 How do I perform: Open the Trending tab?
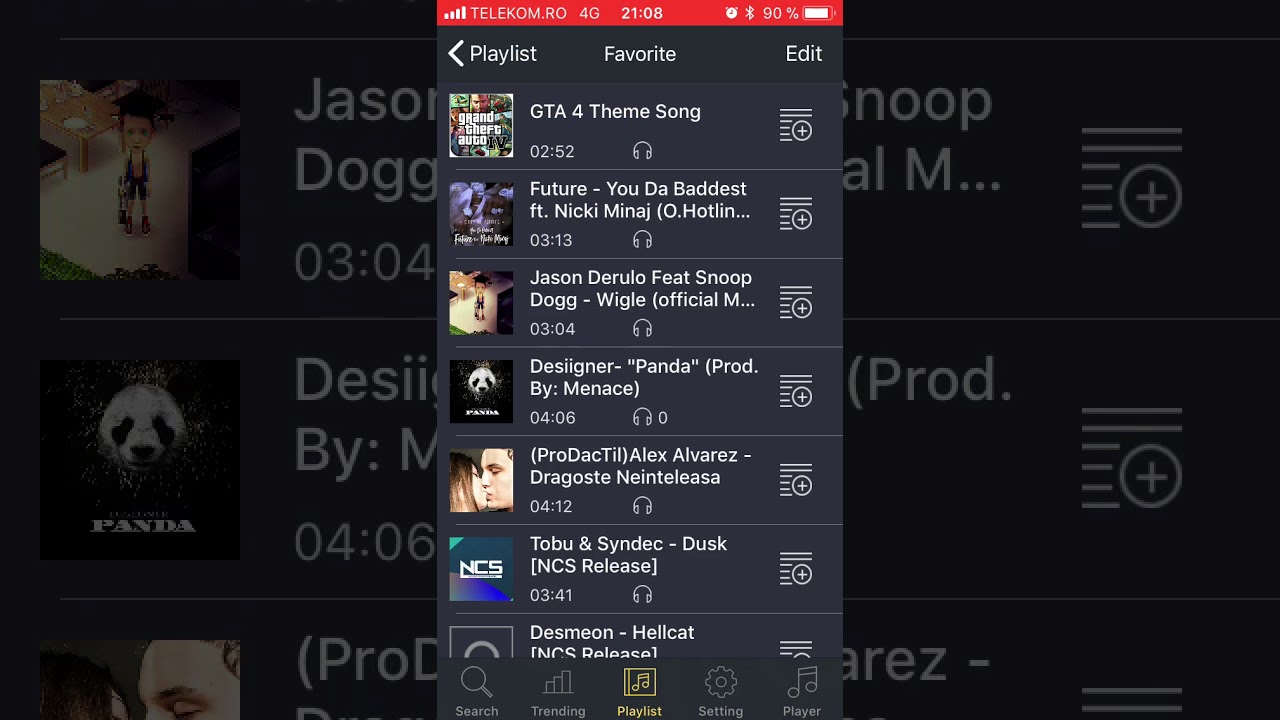tap(558, 691)
